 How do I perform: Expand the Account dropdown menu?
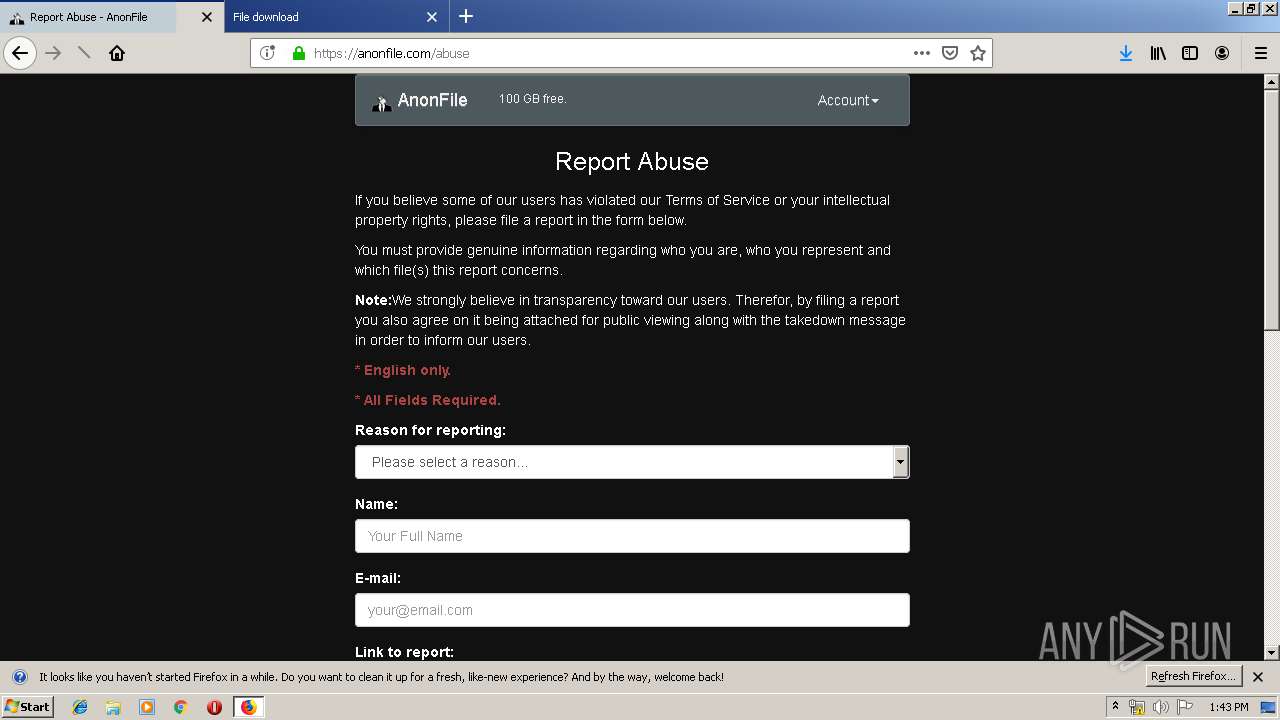(848, 100)
